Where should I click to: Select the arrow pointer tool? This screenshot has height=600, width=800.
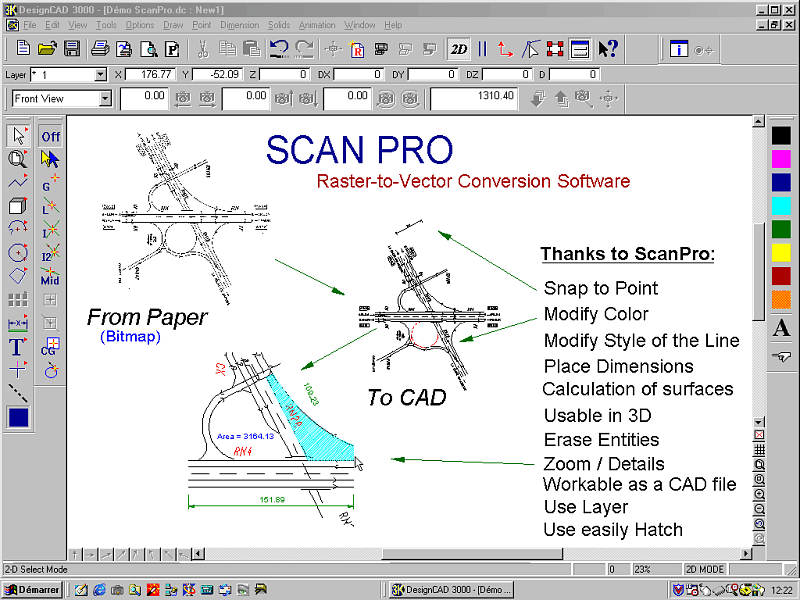point(18,136)
